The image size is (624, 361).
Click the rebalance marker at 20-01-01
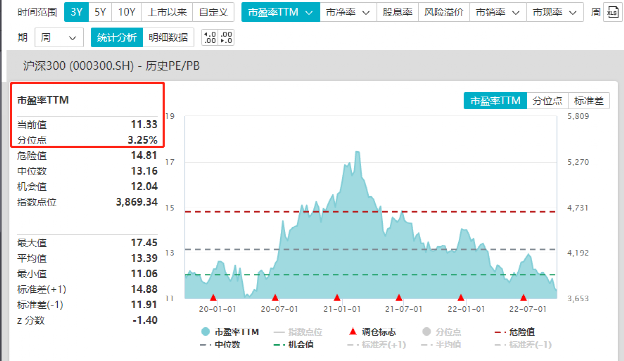click(213, 297)
